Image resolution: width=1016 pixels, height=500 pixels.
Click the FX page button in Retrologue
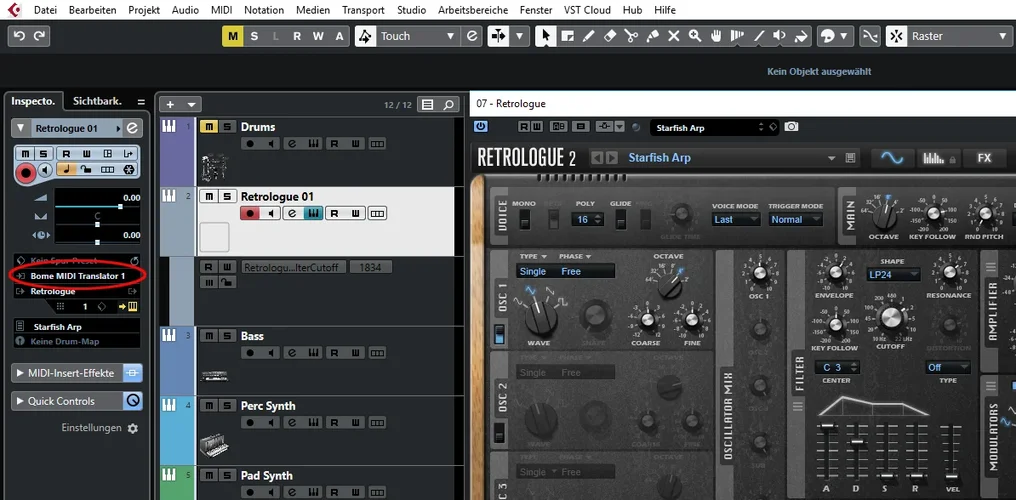pos(984,158)
